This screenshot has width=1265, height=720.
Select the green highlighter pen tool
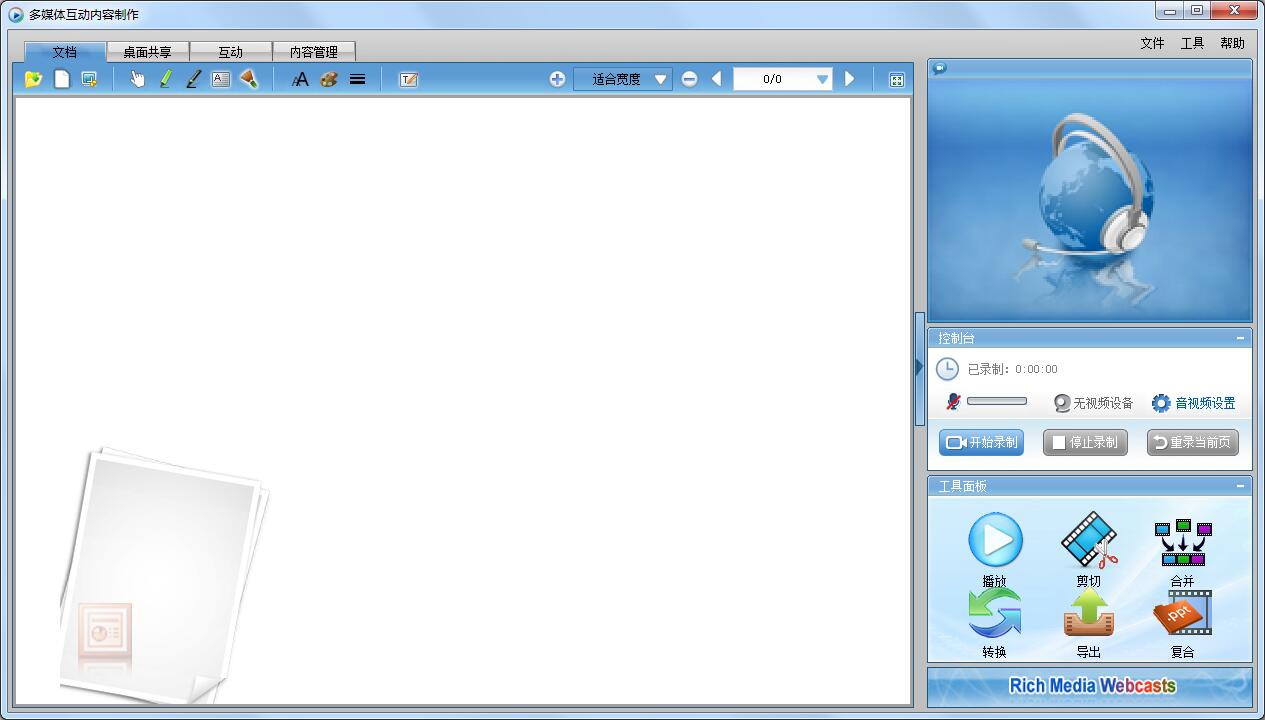(x=166, y=79)
